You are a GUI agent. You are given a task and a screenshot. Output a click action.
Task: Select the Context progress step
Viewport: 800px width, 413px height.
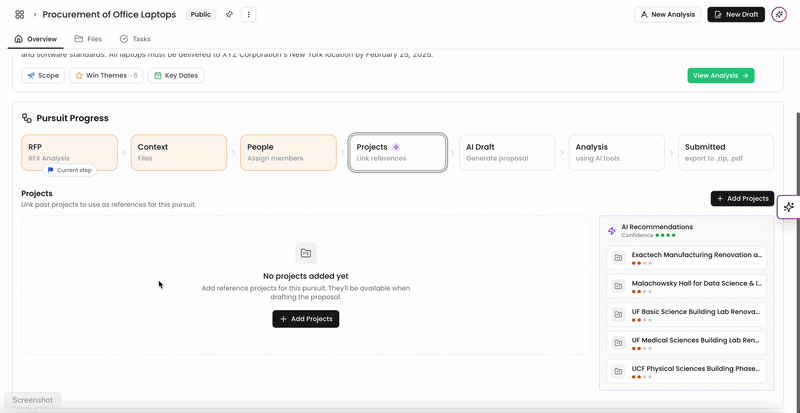click(x=179, y=152)
